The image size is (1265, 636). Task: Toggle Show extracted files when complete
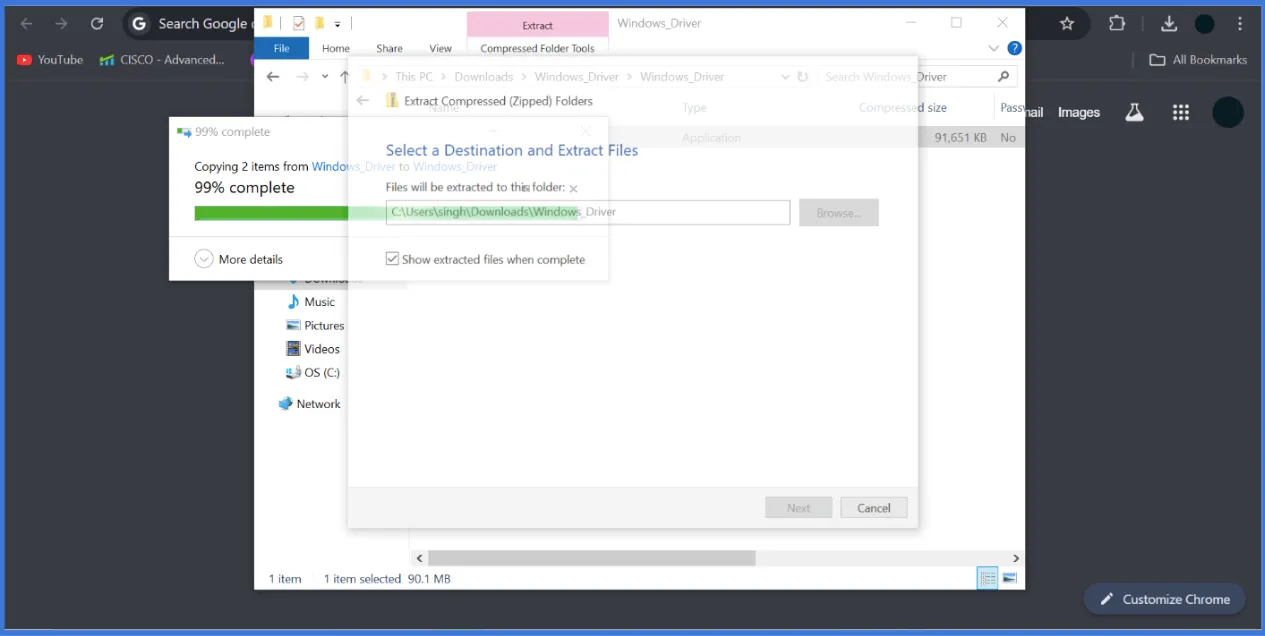pyautogui.click(x=485, y=259)
